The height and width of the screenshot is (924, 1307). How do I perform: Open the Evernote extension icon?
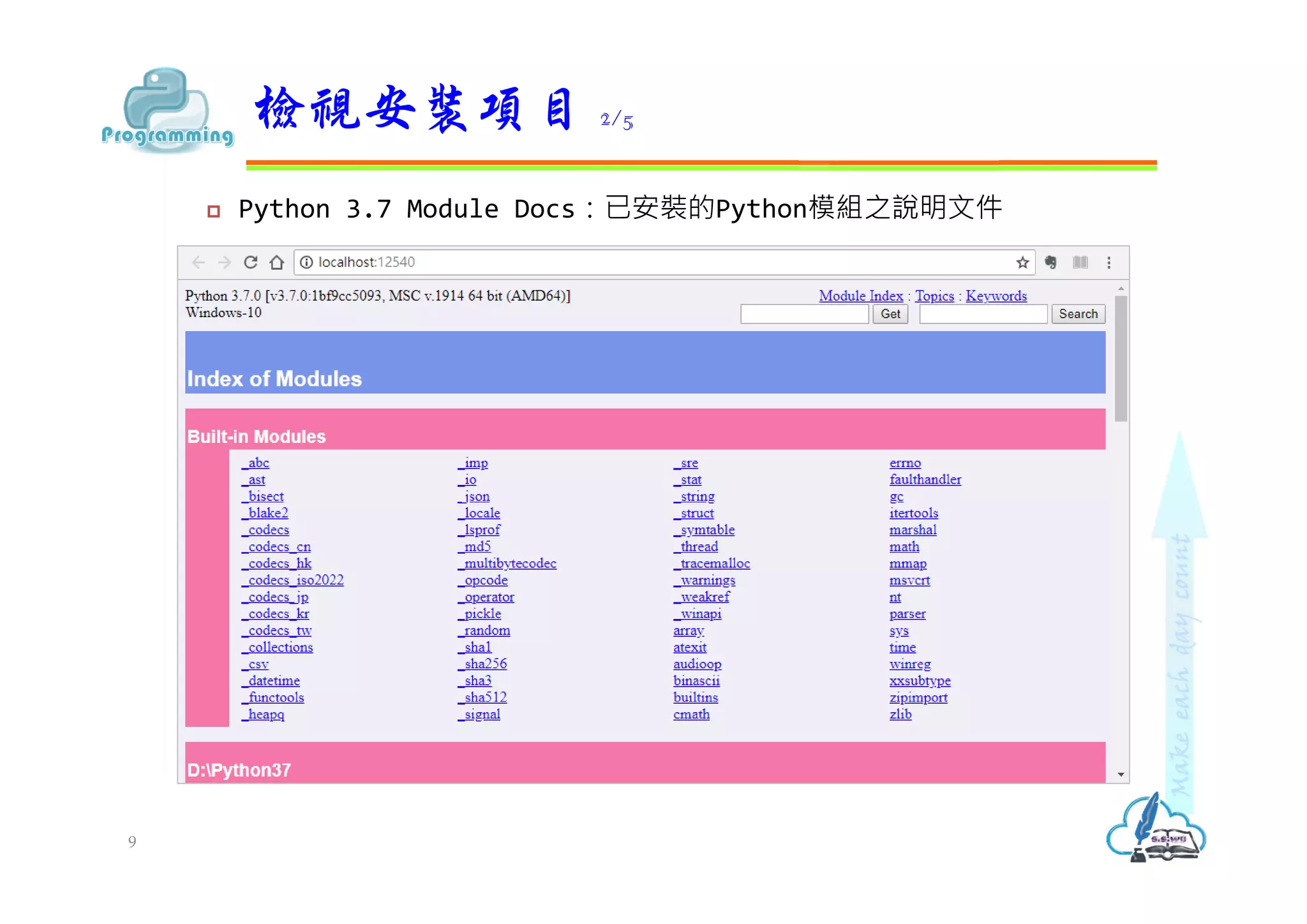pos(1050,262)
